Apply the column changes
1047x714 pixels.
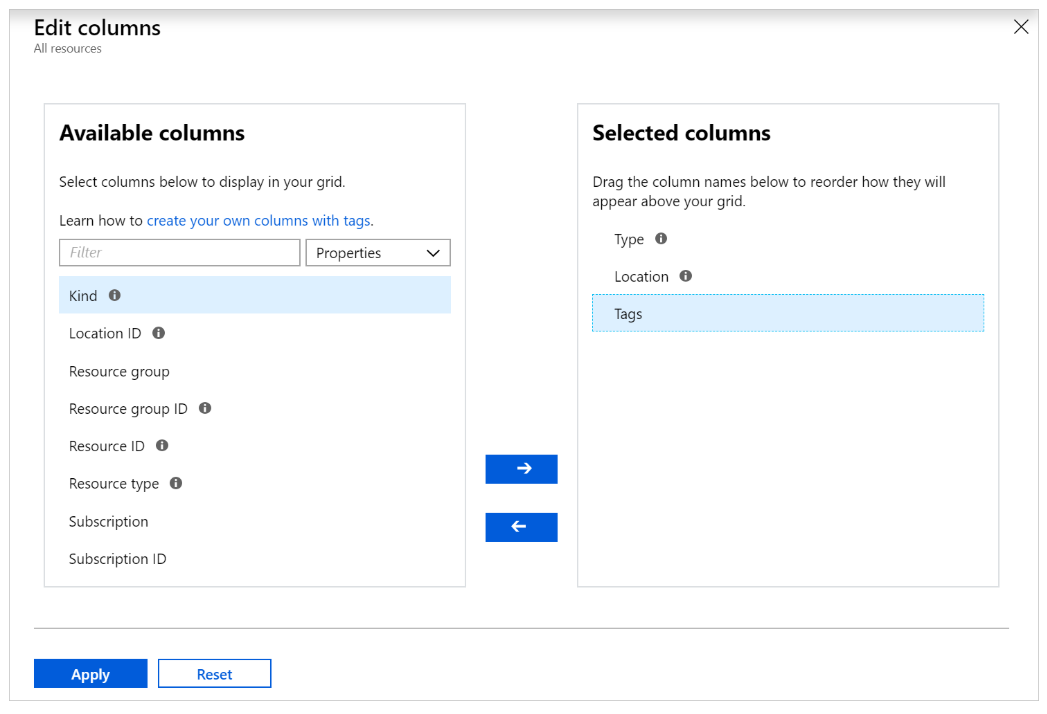pos(91,673)
